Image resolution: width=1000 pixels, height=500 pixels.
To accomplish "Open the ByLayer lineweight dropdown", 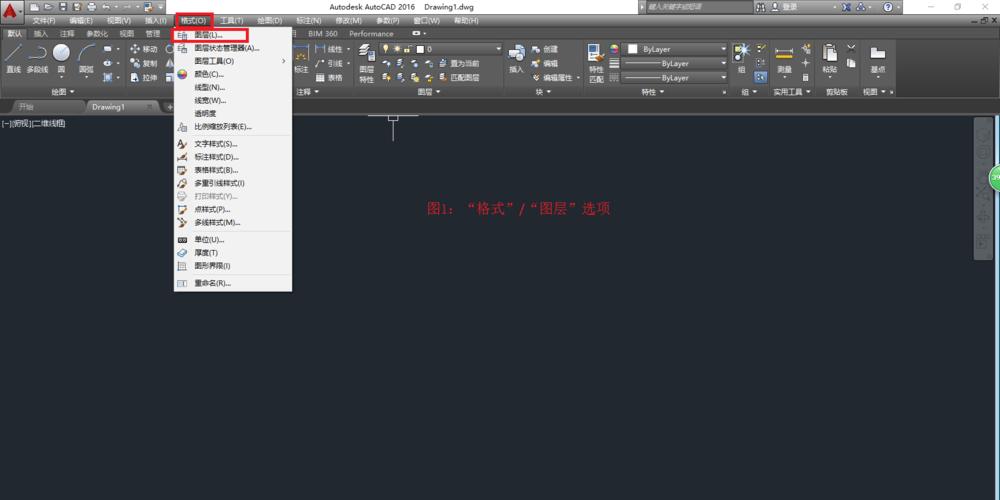I will [675, 63].
